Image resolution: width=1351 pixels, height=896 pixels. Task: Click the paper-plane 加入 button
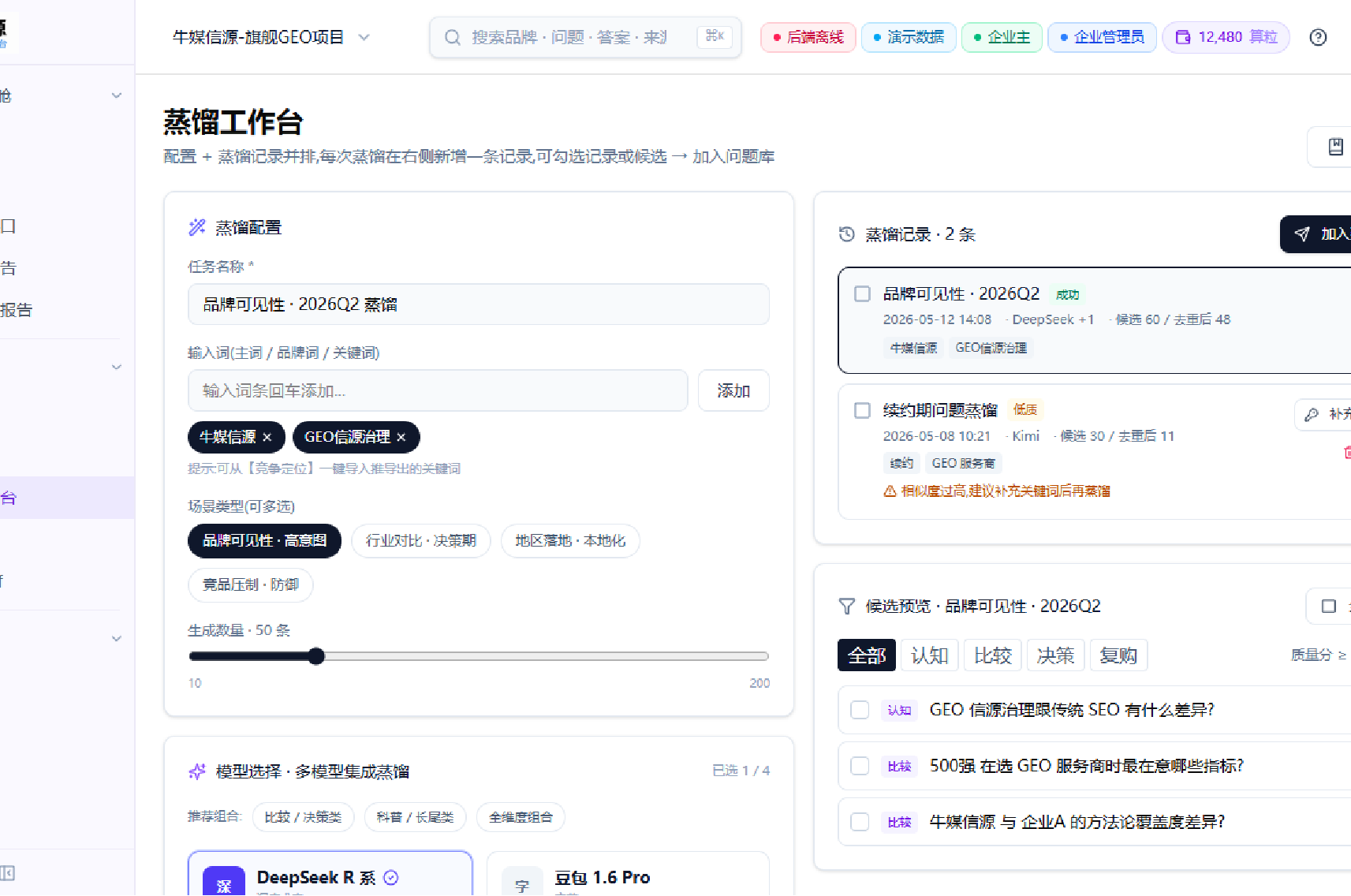(1316, 234)
